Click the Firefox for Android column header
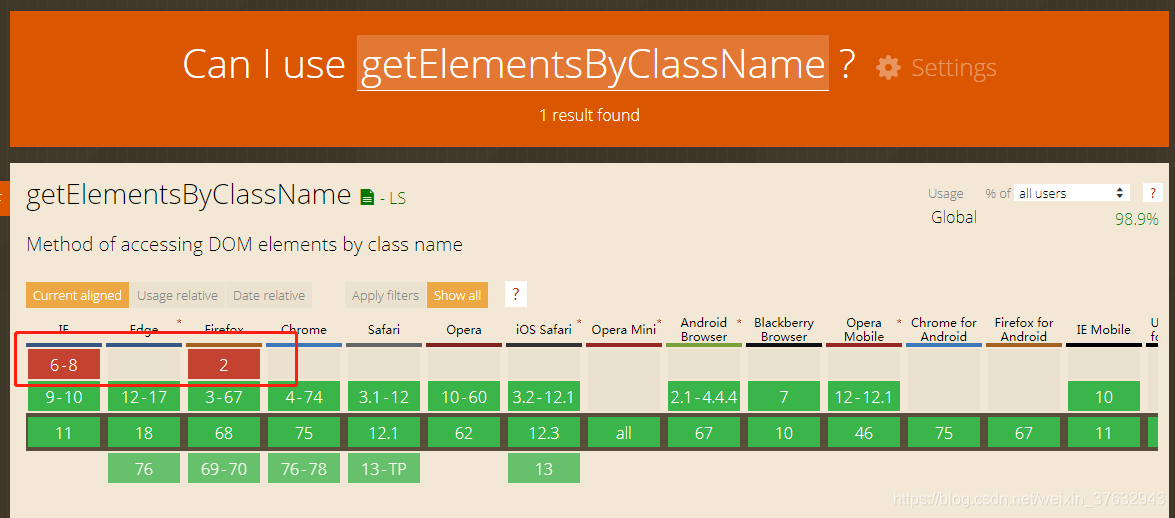1175x518 pixels. [1024, 330]
